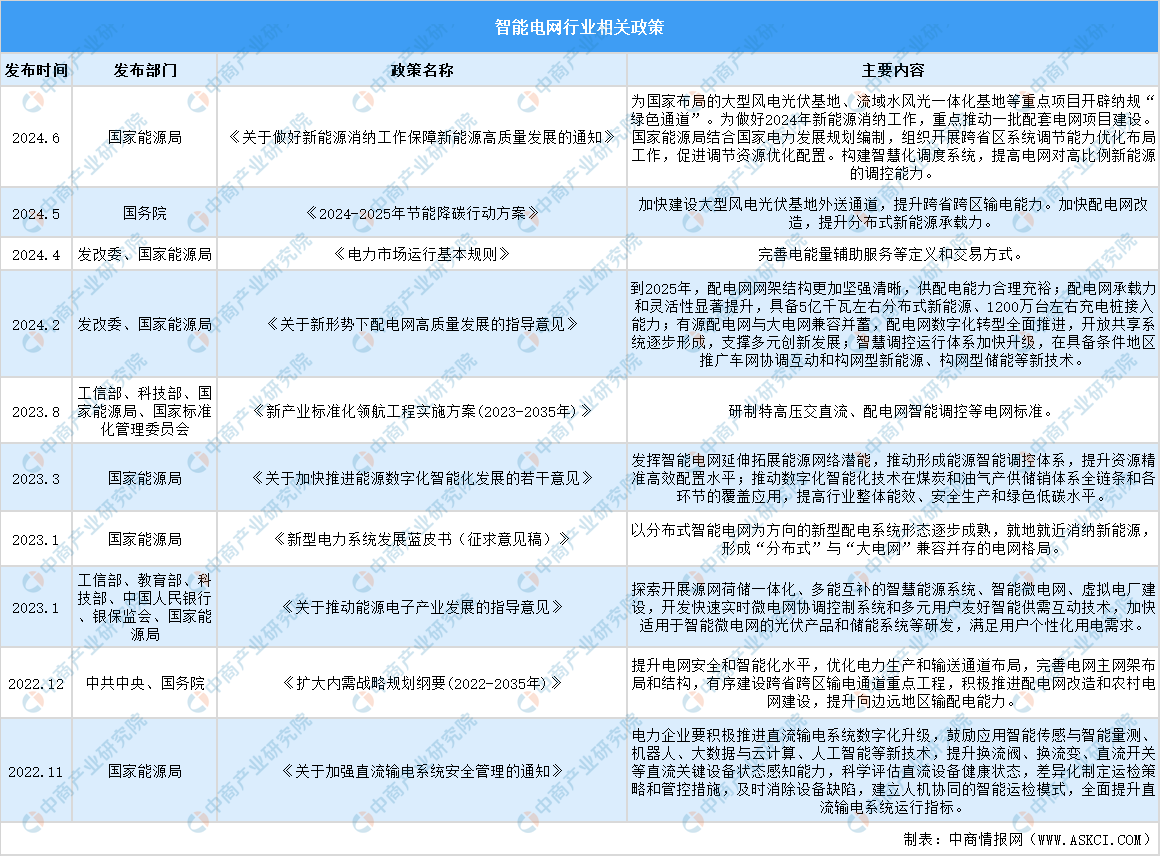This screenshot has height=856, width=1160.
Task: Click the table title "智能电网行业相关政策"
Action: pyautogui.click(x=579, y=27)
